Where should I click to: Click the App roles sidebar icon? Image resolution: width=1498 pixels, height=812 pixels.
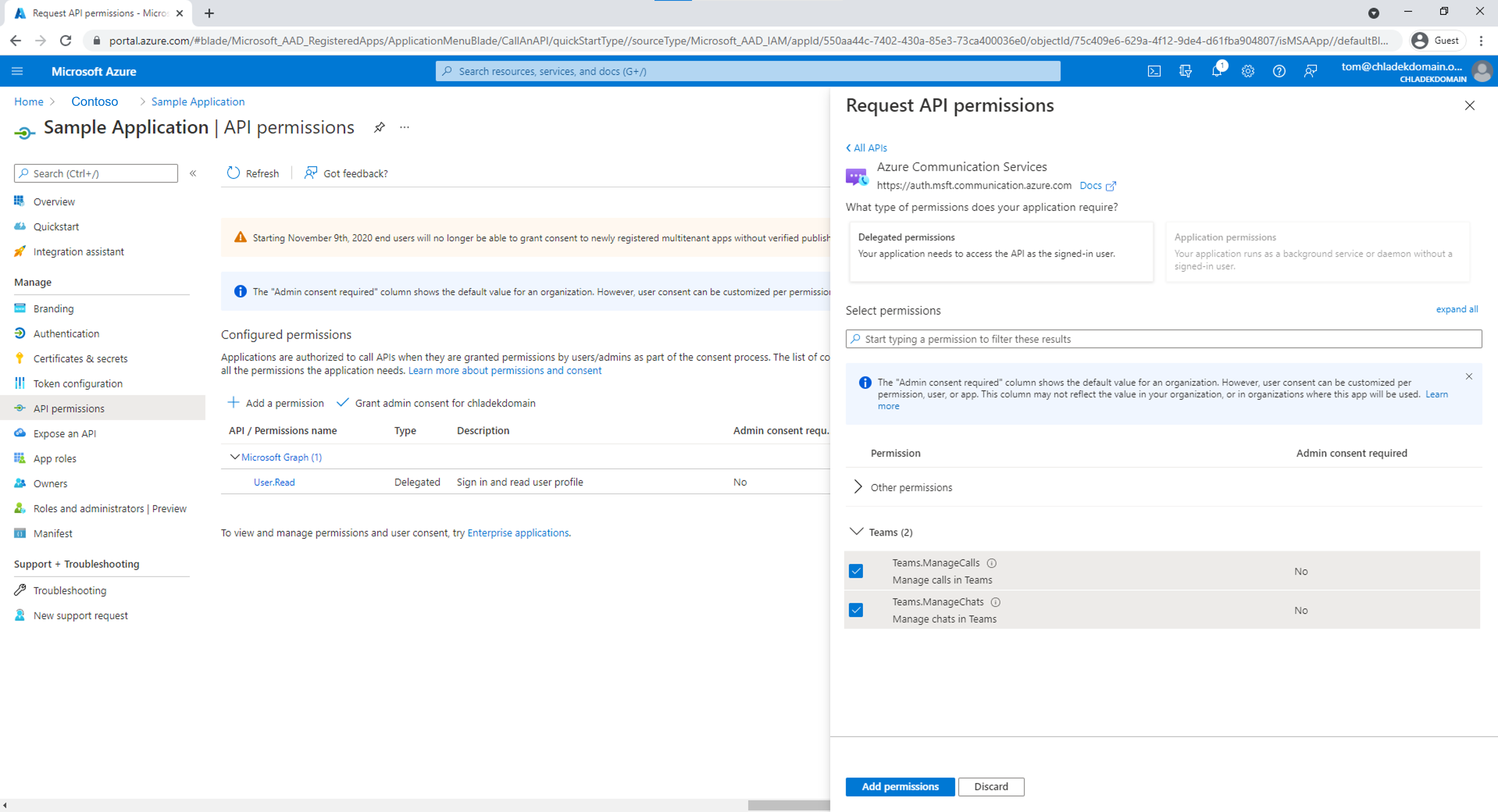(x=20, y=458)
